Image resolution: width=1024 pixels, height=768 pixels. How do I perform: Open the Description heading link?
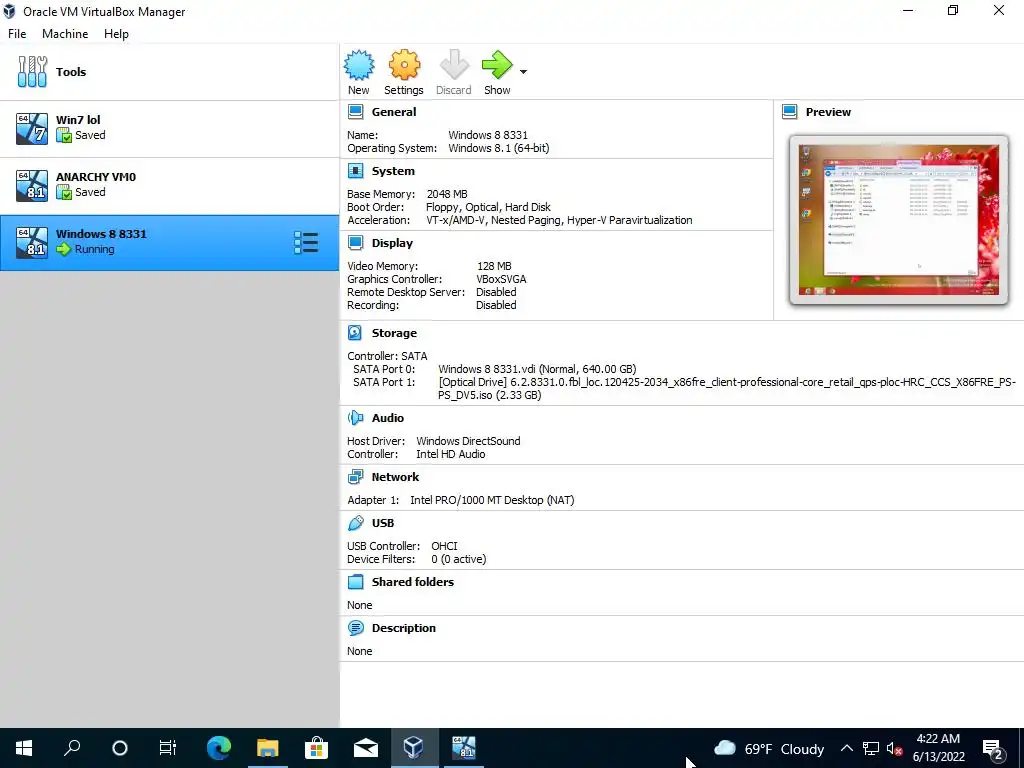coord(404,628)
